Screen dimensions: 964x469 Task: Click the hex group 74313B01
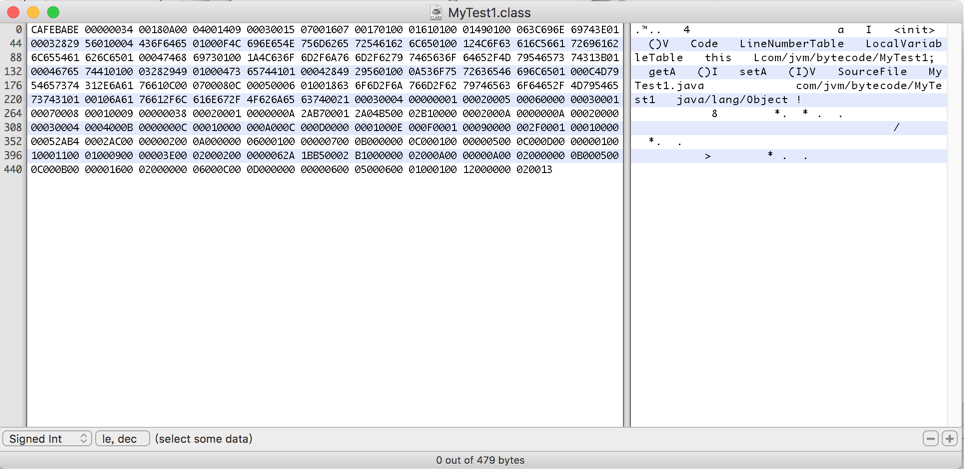pyautogui.click(x=595, y=58)
